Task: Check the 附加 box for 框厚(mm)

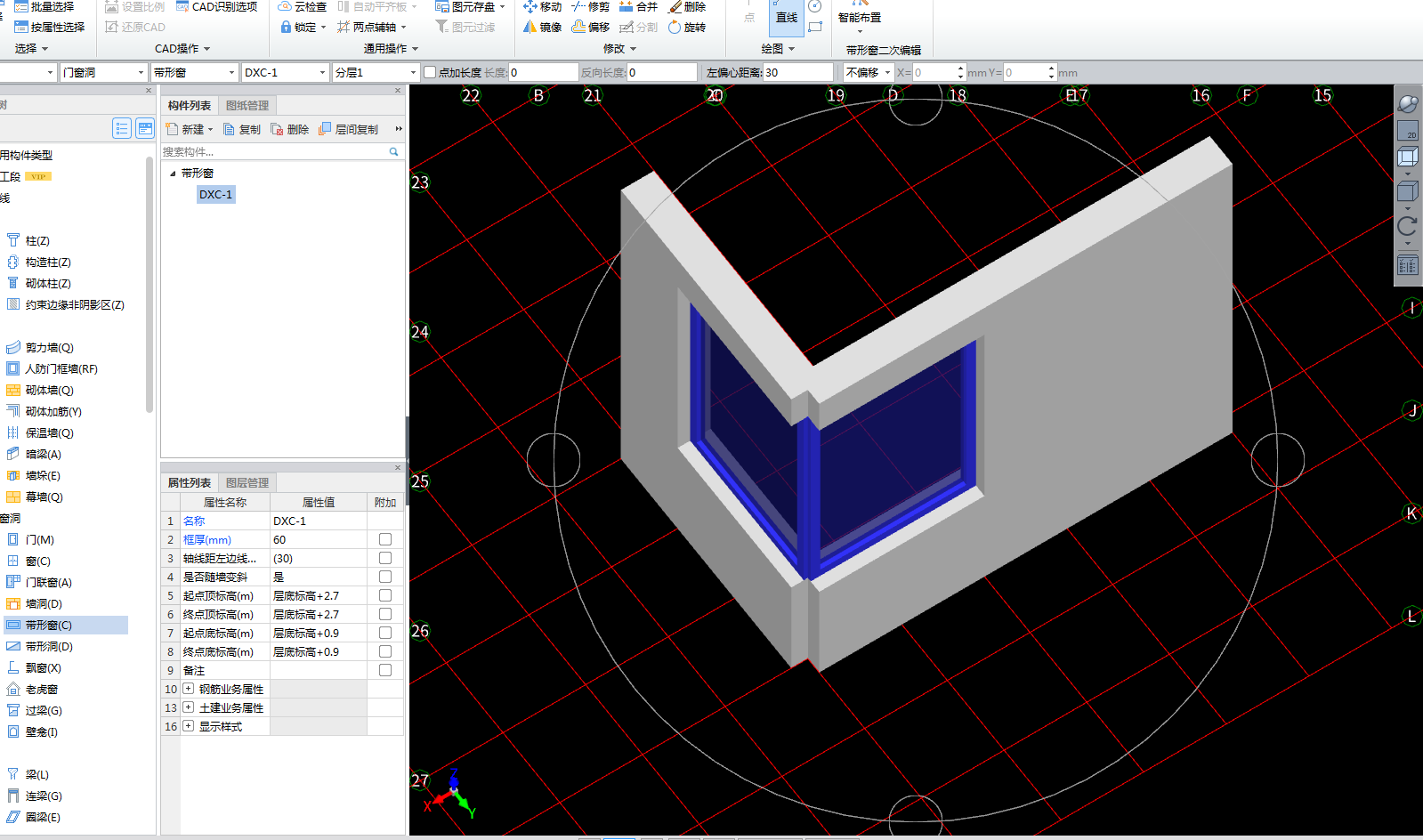Action: pos(385,539)
